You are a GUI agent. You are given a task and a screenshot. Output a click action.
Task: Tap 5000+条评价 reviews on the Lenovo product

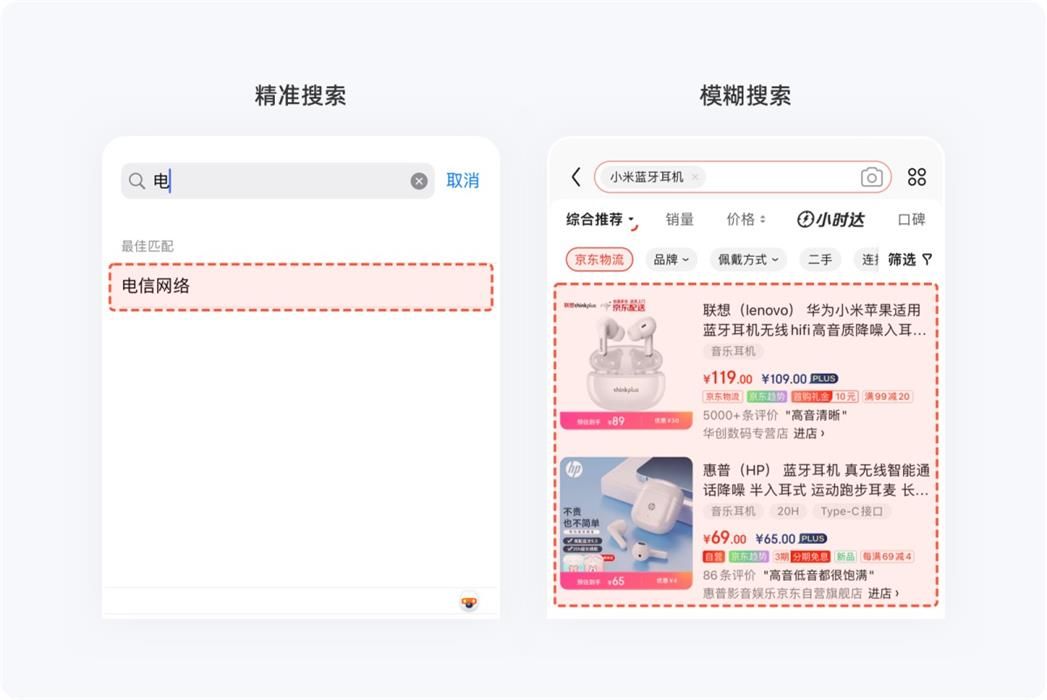point(740,415)
